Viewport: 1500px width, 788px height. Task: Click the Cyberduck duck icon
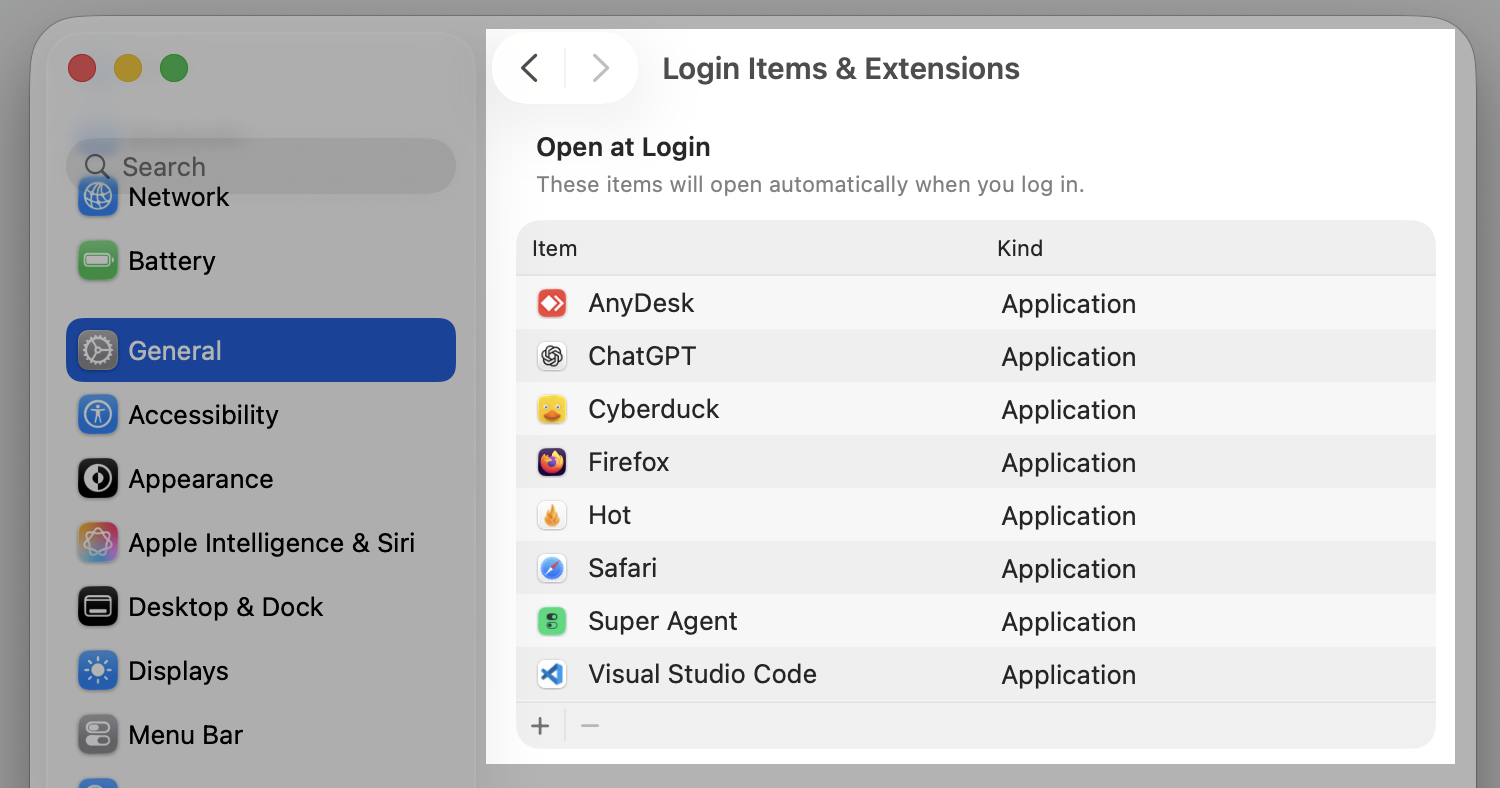coord(552,409)
